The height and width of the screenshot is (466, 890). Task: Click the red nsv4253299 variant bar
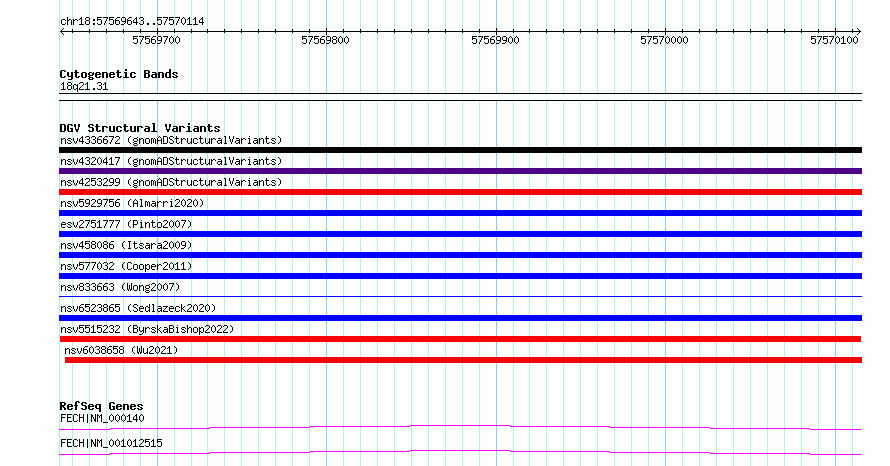[460, 192]
